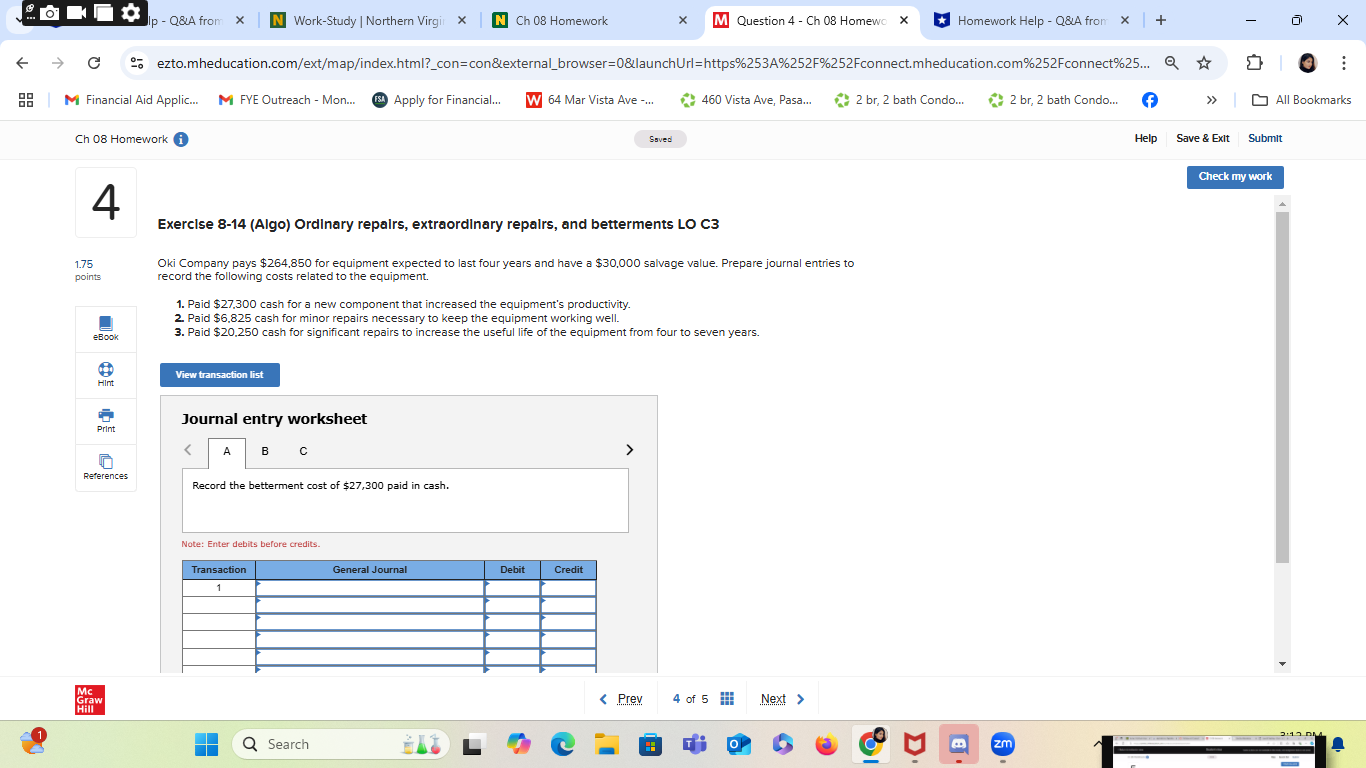Viewport: 1366px width, 768px height.
Task: Go to the Next question
Action: tap(782, 699)
